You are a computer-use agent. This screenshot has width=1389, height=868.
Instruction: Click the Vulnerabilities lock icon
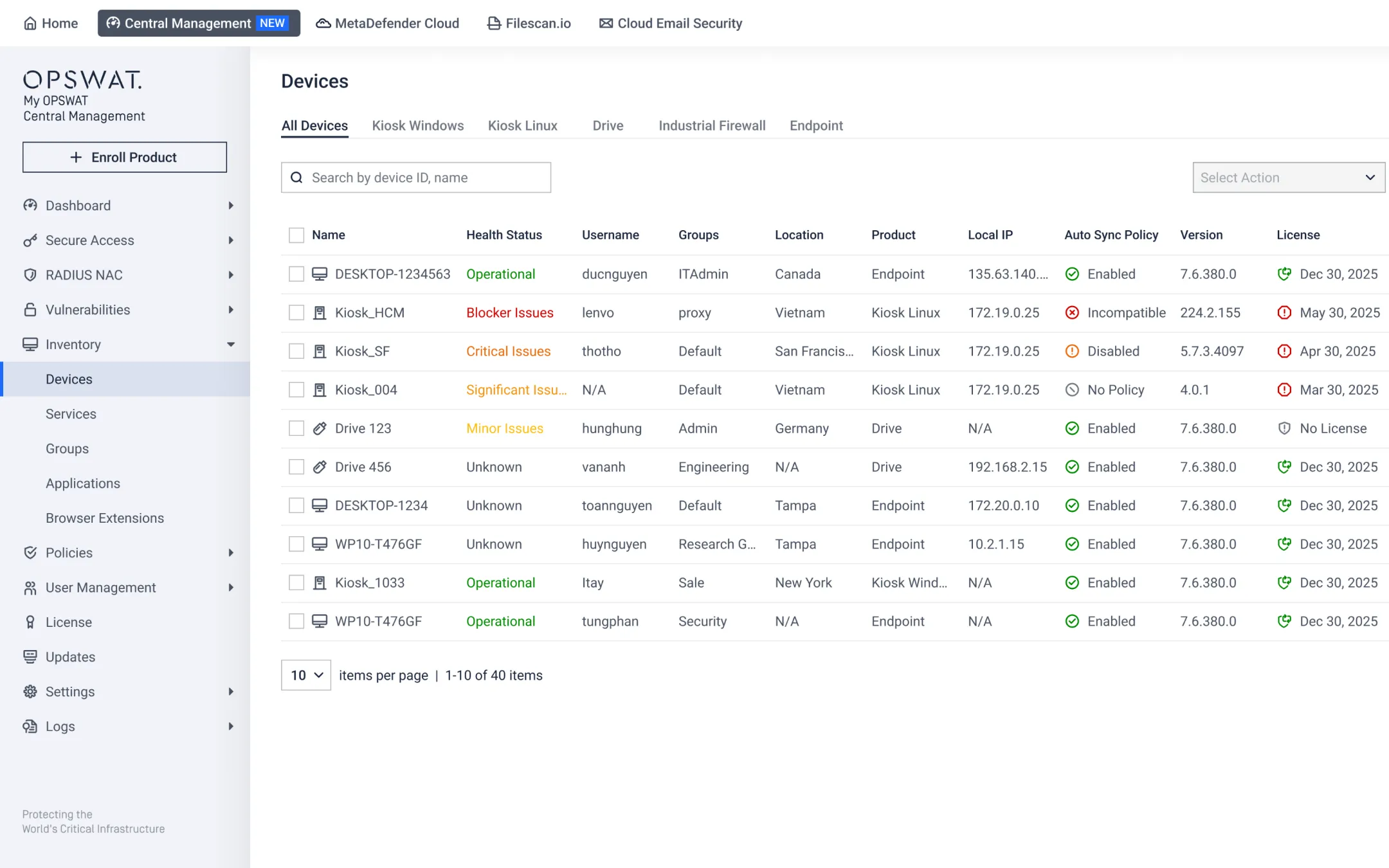pyautogui.click(x=30, y=309)
